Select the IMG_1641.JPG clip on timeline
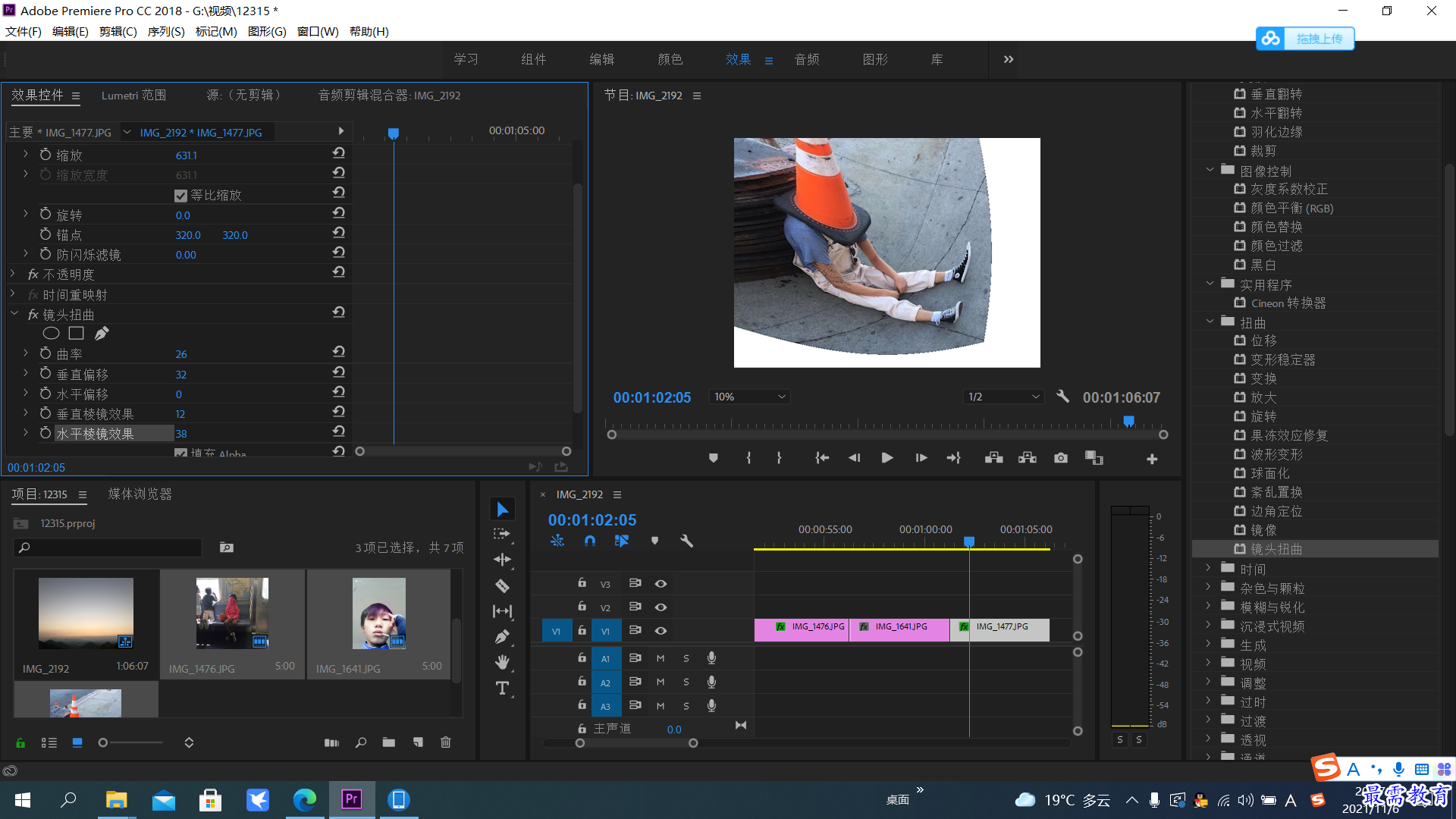 coord(900,630)
